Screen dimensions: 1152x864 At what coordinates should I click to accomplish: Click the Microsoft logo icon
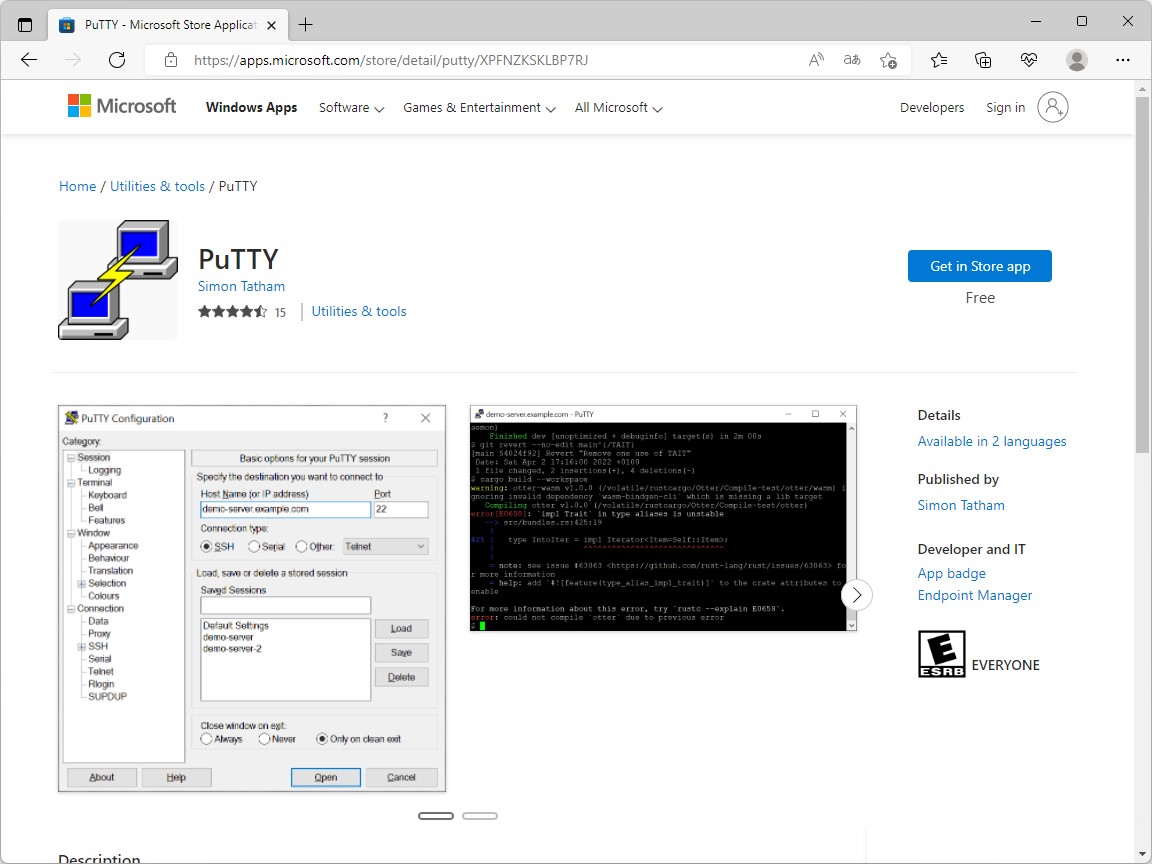[78, 105]
